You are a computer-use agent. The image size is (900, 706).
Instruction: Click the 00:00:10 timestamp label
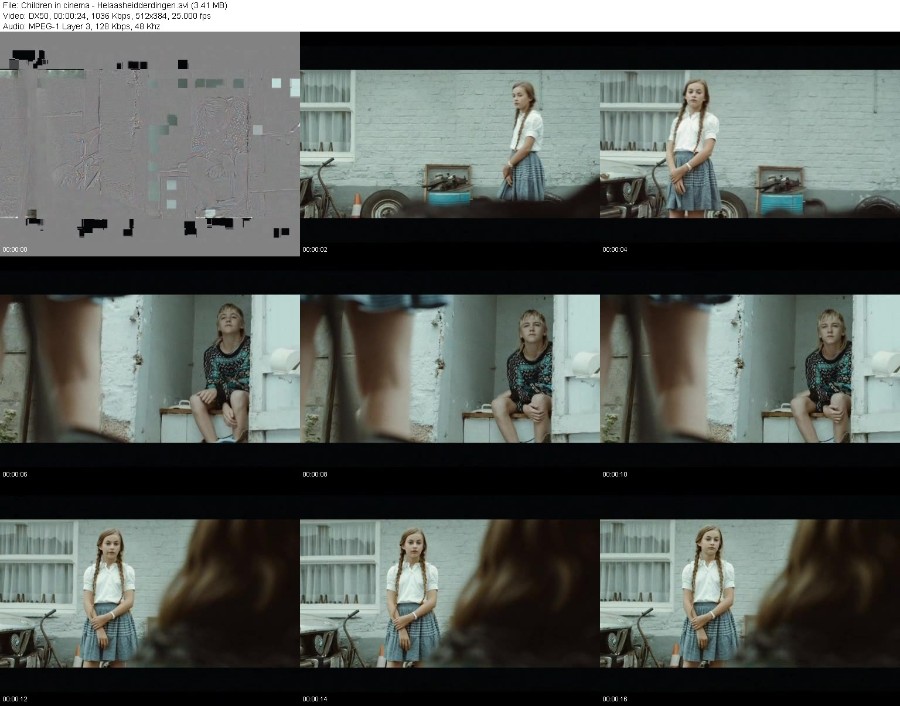click(x=615, y=475)
